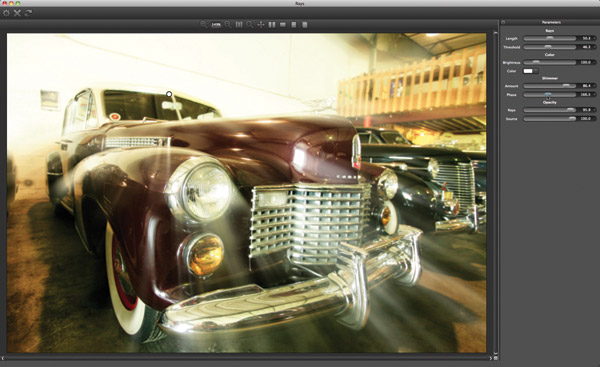Switch to side-by-side split preview
Viewport: 600px width, 367px height.
(x=272, y=24)
